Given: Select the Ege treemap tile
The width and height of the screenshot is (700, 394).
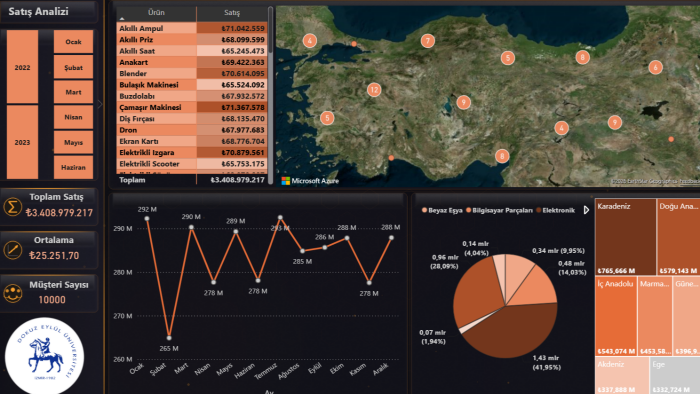Looking at the screenshot, I should 675,375.
